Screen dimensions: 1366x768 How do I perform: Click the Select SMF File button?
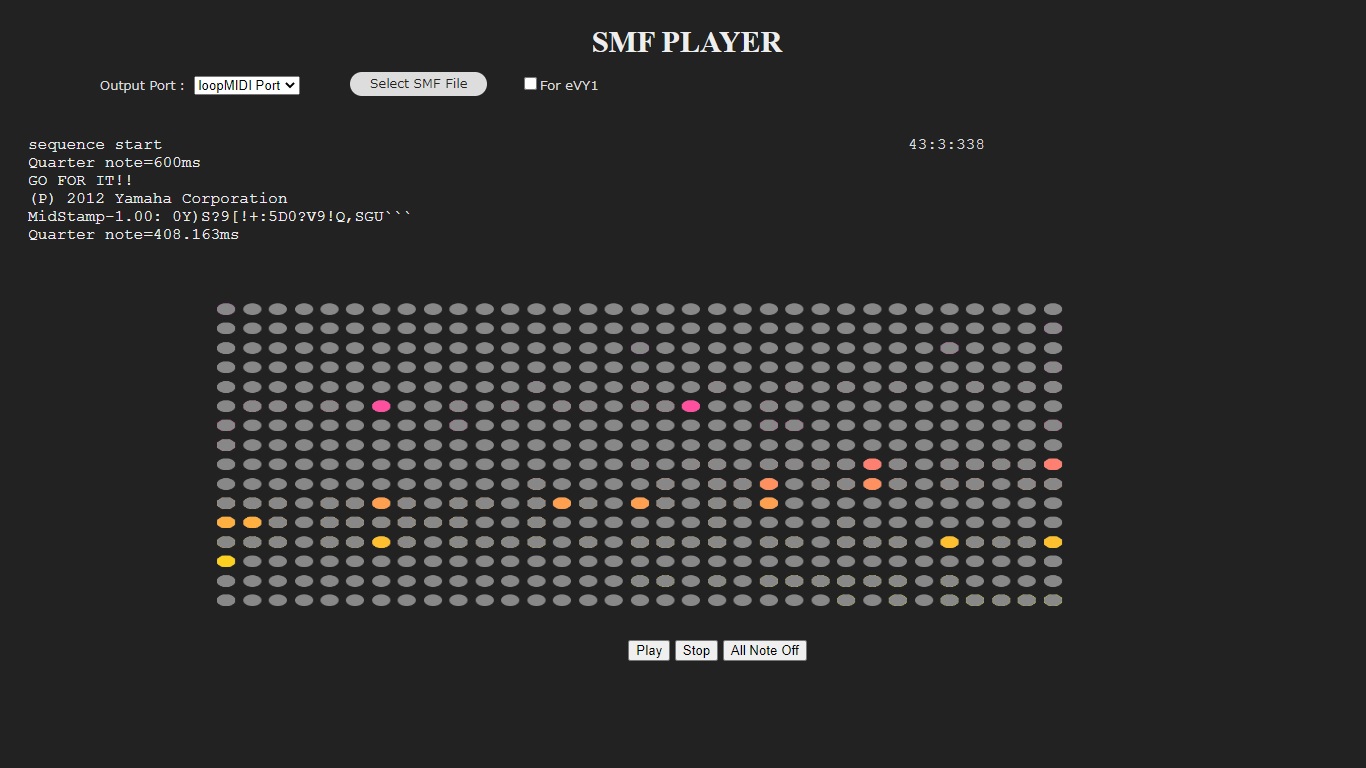coord(418,84)
